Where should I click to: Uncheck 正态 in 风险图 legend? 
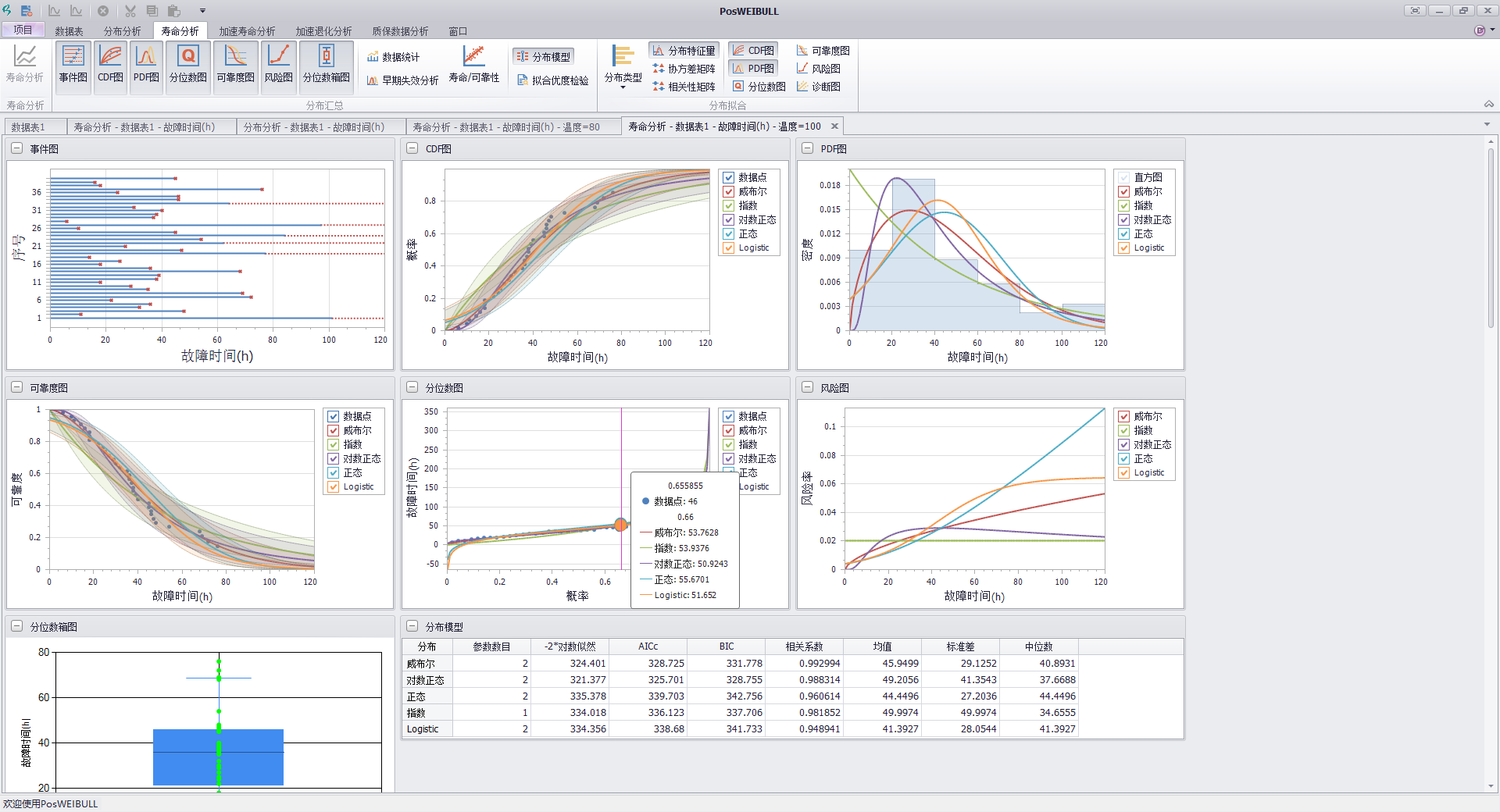click(x=1123, y=459)
